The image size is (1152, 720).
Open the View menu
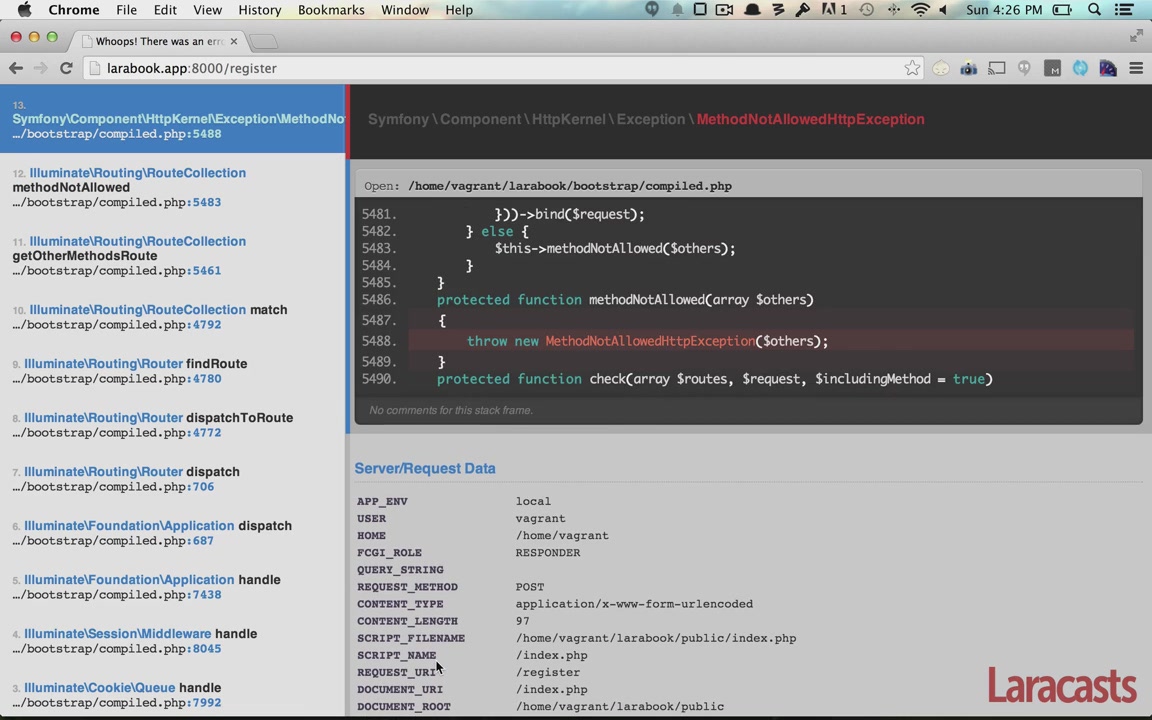[x=207, y=10]
